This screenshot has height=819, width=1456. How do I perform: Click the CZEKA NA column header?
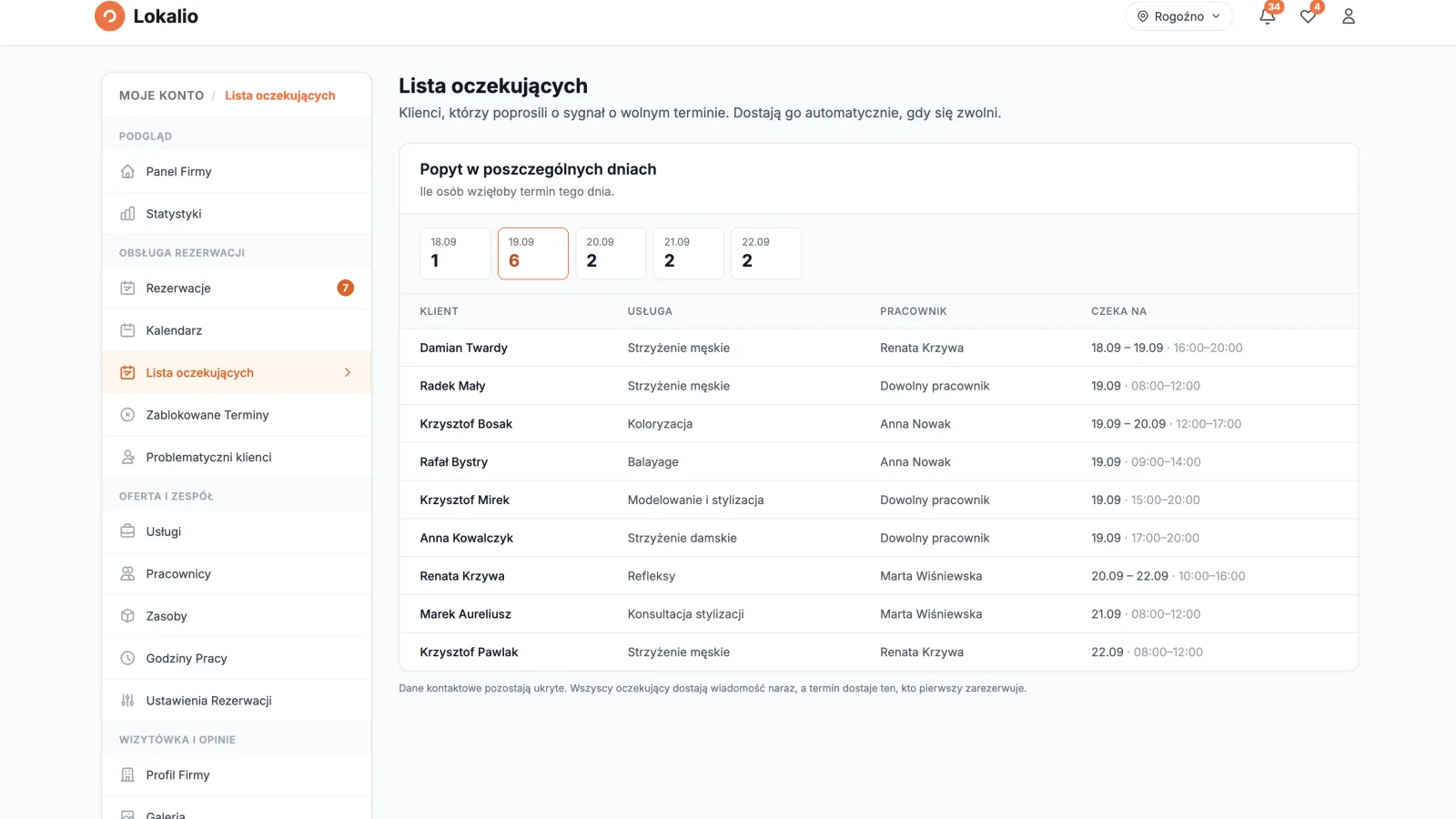coord(1118,311)
